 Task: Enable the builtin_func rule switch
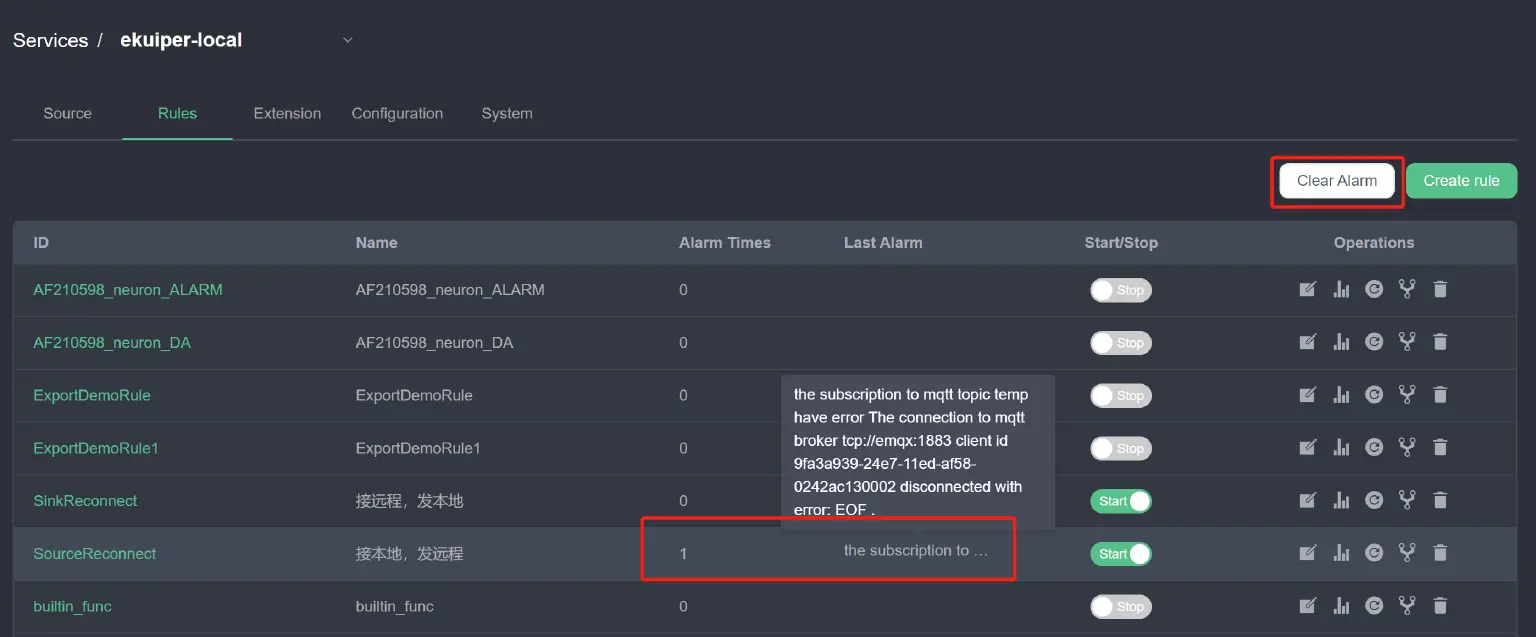[1120, 607]
